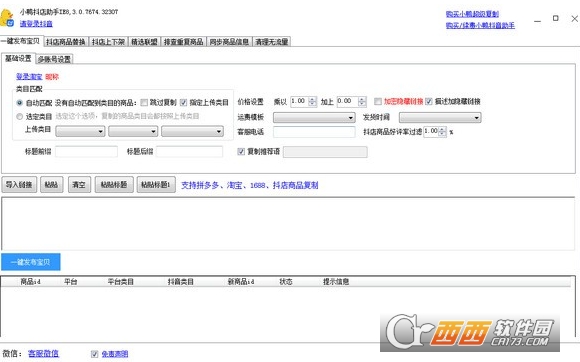Expand the 运费模板 dropdown
The height and width of the screenshot is (362, 580).
[x=314, y=118]
